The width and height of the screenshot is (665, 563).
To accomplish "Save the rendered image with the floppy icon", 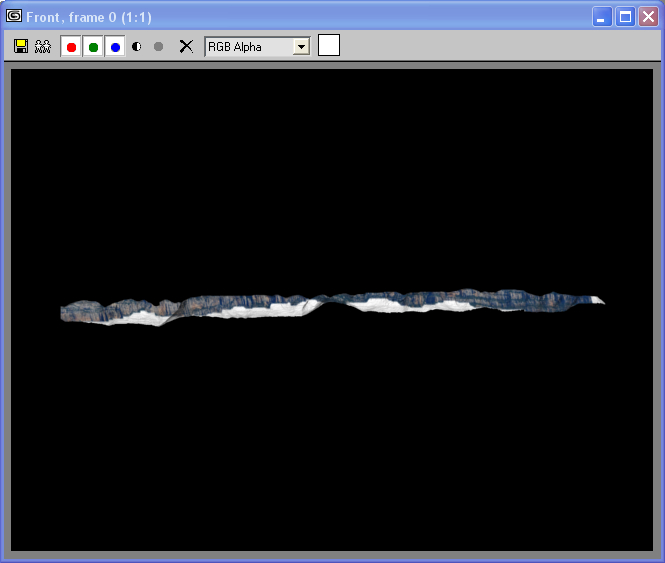I will coord(21,46).
